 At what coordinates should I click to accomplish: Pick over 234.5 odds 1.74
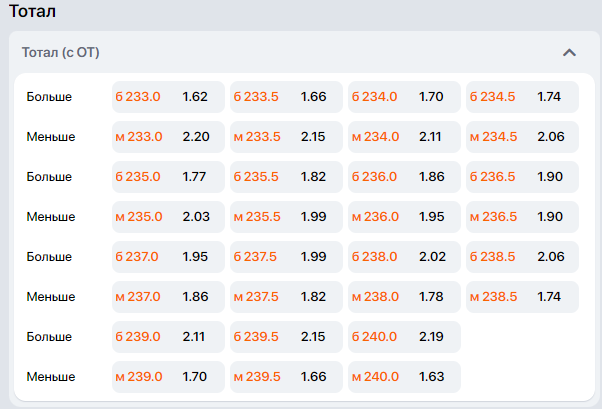click(x=522, y=97)
